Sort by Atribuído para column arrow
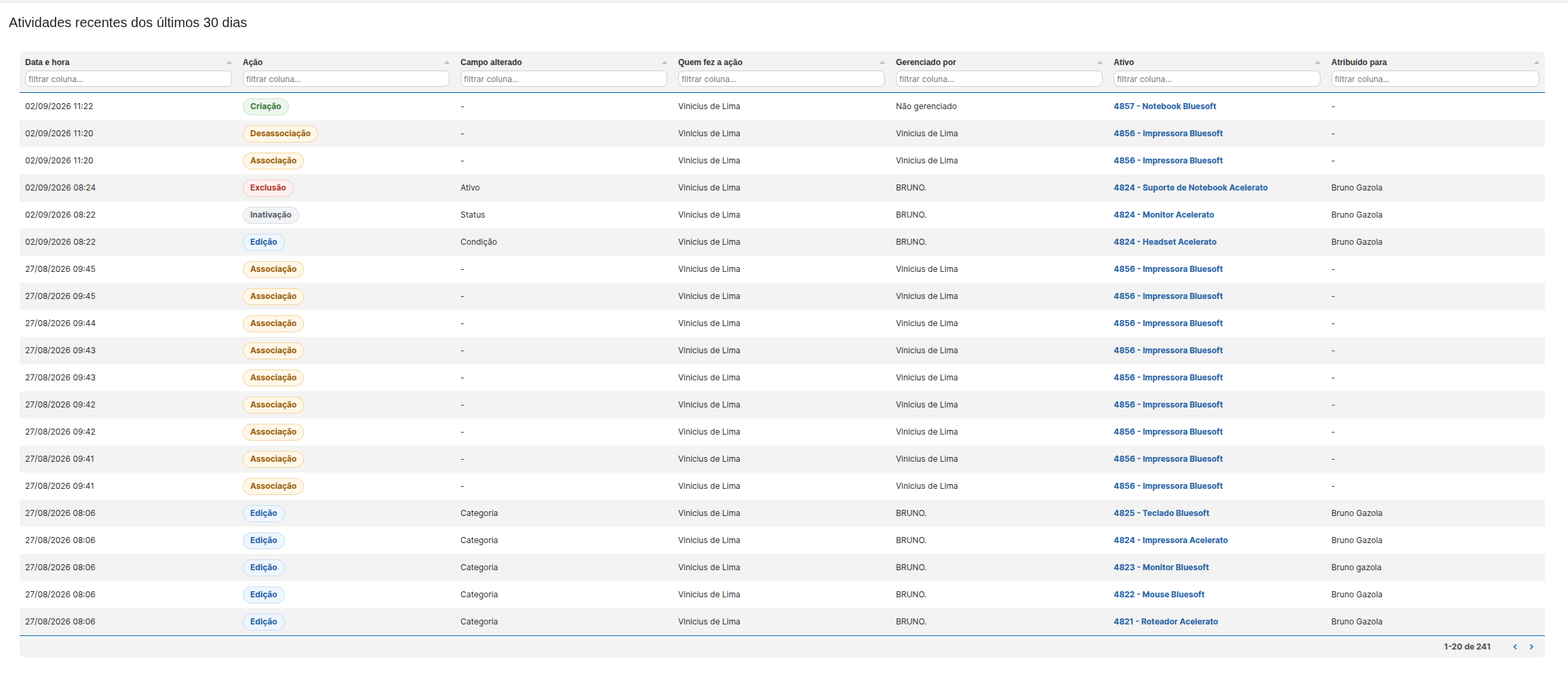Viewport: 1568px width, 676px height. [1536, 62]
